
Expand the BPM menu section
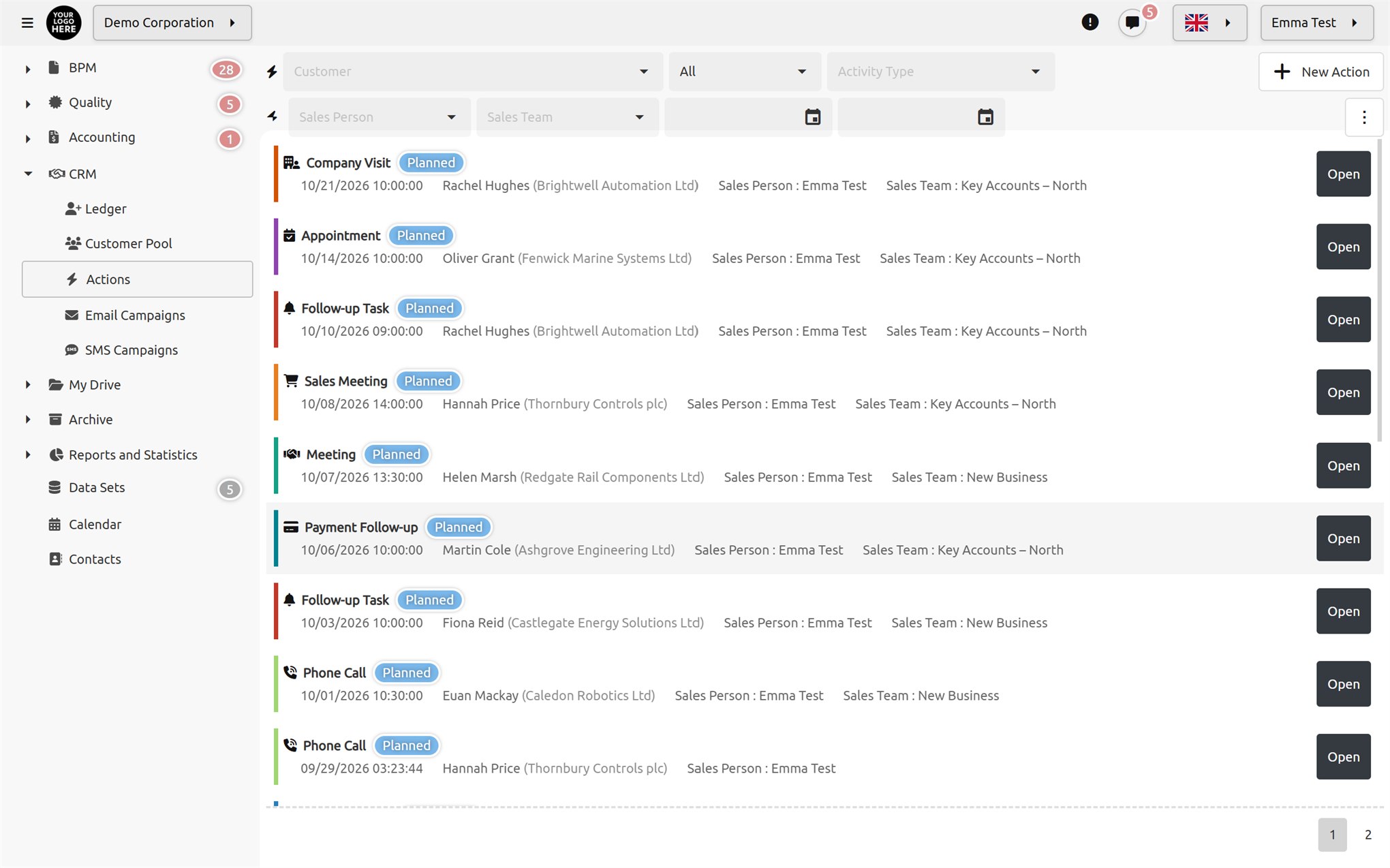pos(28,68)
